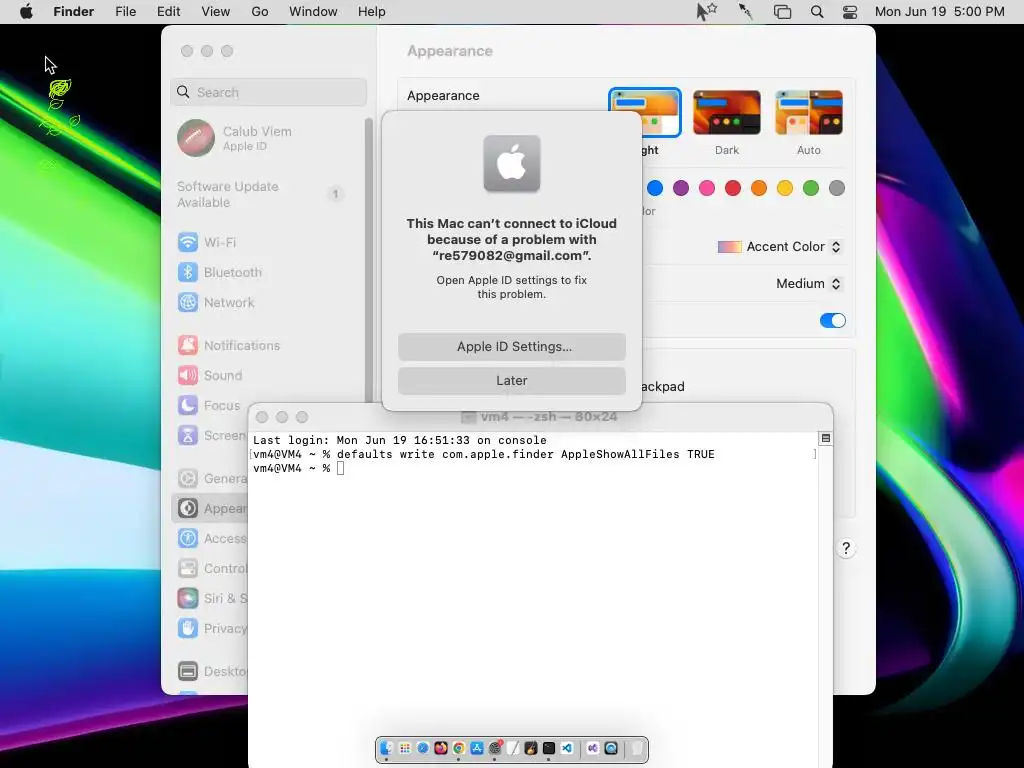Click the Apple logo menu
The height and width of the screenshot is (768, 1024).
click(26, 12)
